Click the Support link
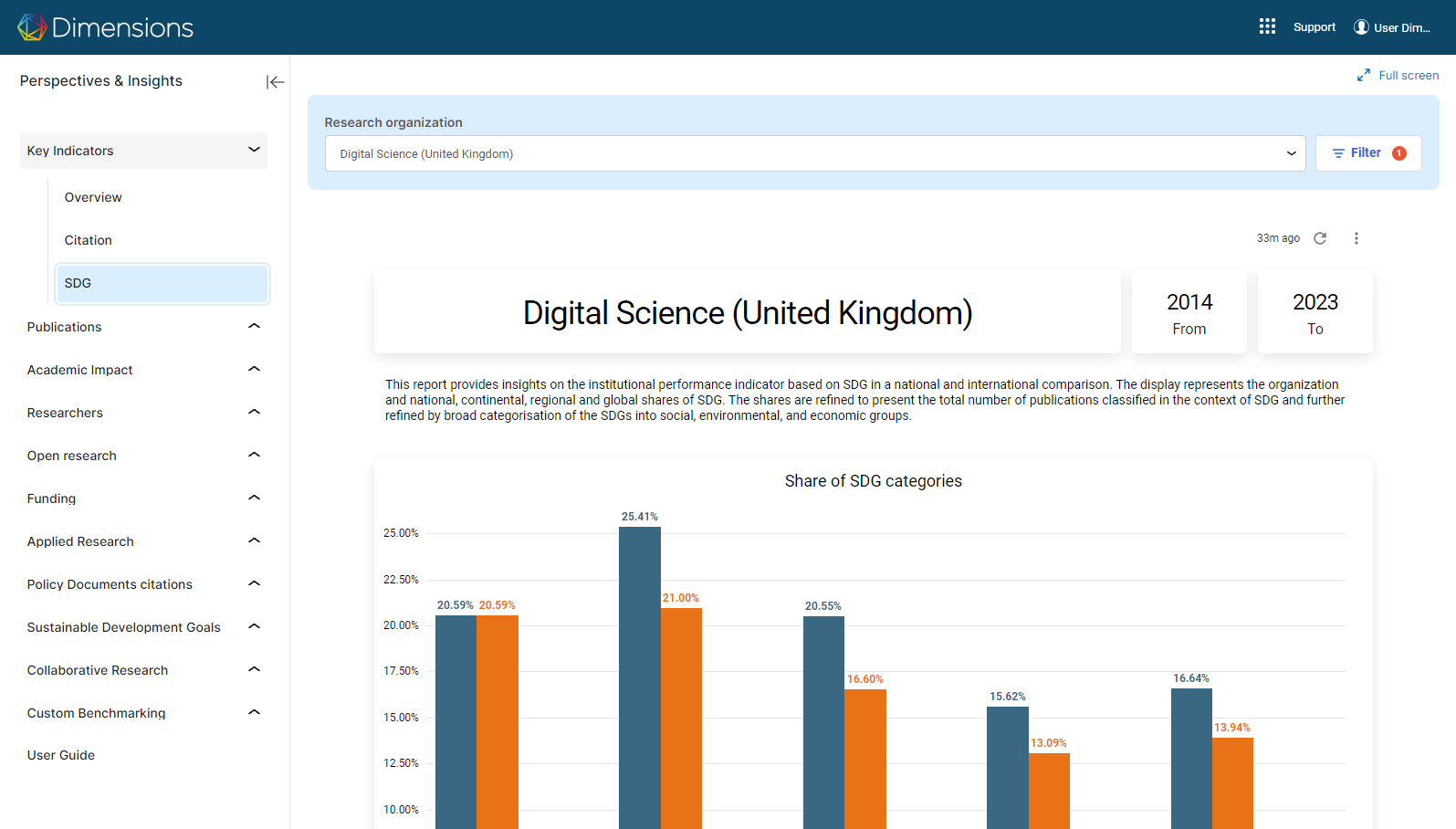The width and height of the screenshot is (1456, 829). [1315, 27]
